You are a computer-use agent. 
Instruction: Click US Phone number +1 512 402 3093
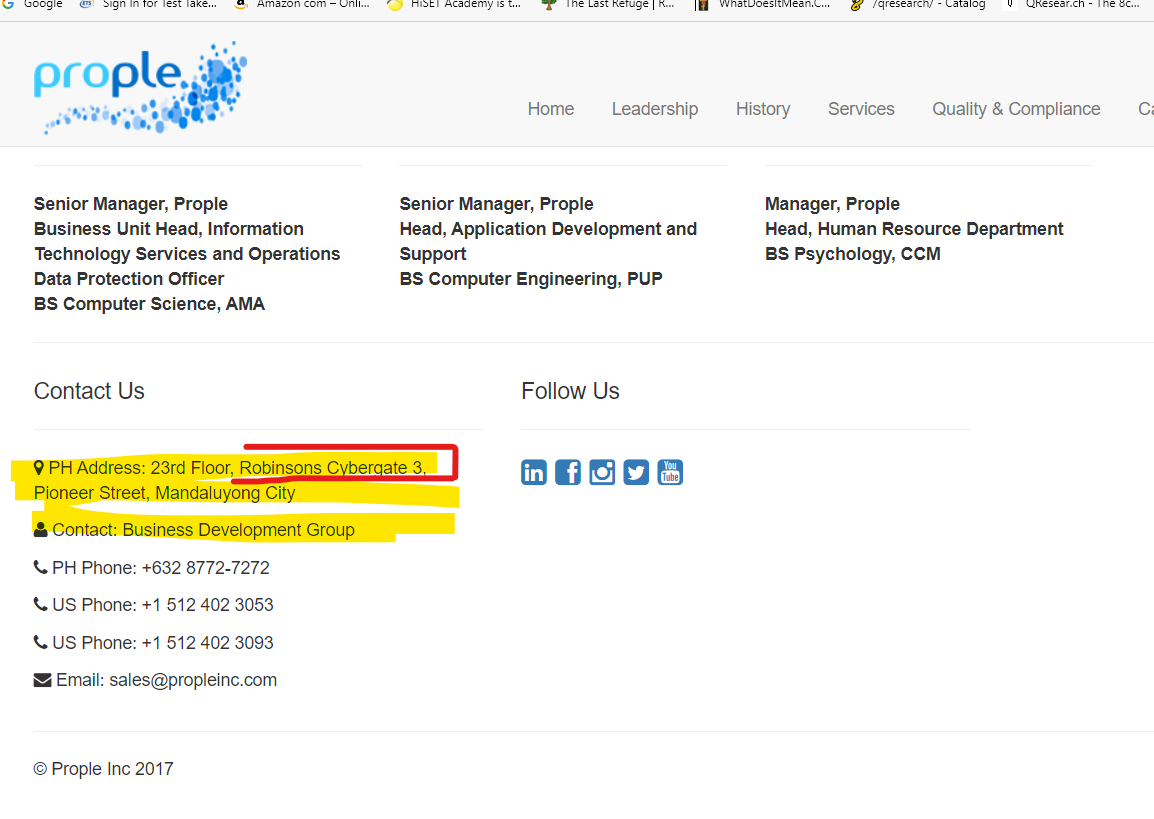[x=208, y=642]
